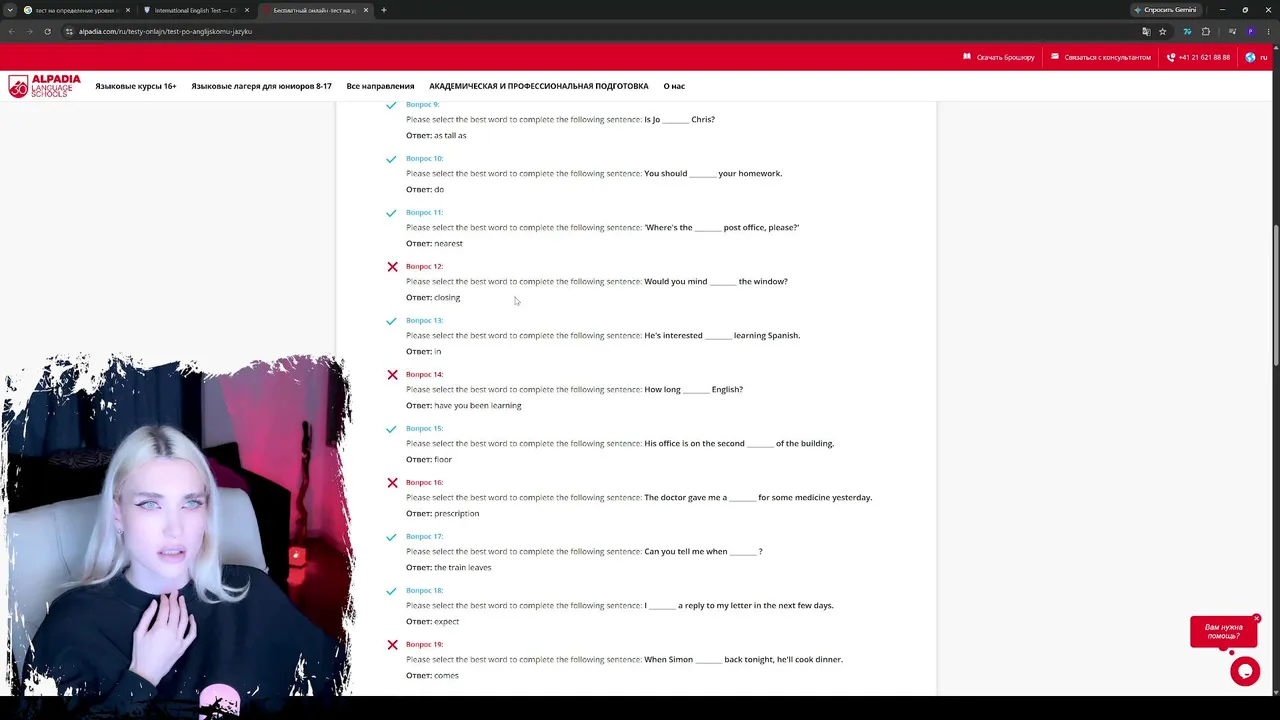The height and width of the screenshot is (720, 1280).
Task: Click the red cross beside Вопрос 19
Action: pyautogui.click(x=392, y=645)
